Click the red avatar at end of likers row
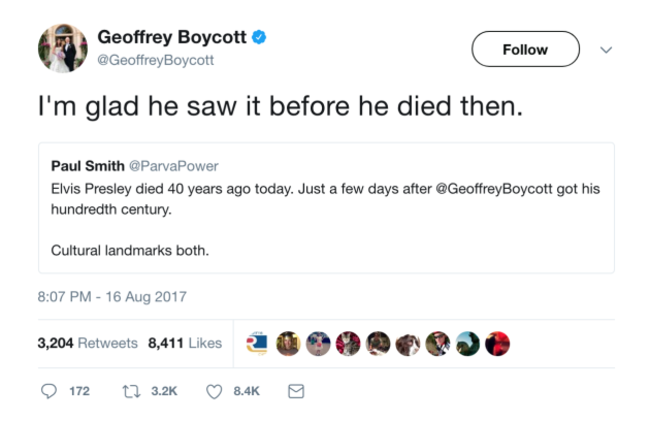This screenshot has height=421, width=650. tap(497, 343)
